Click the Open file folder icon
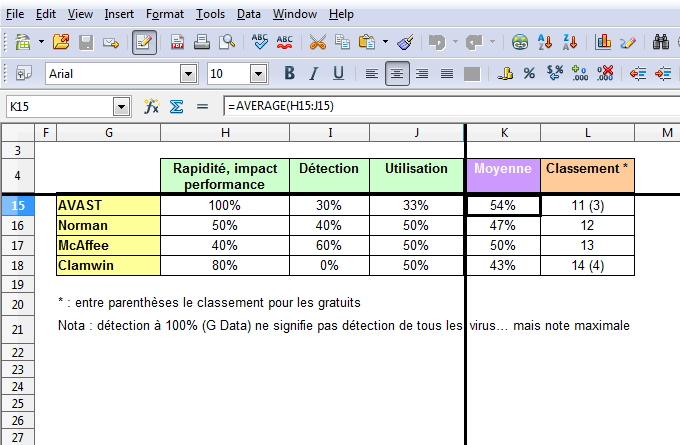Viewport: 680px width, 445px height. click(61, 42)
